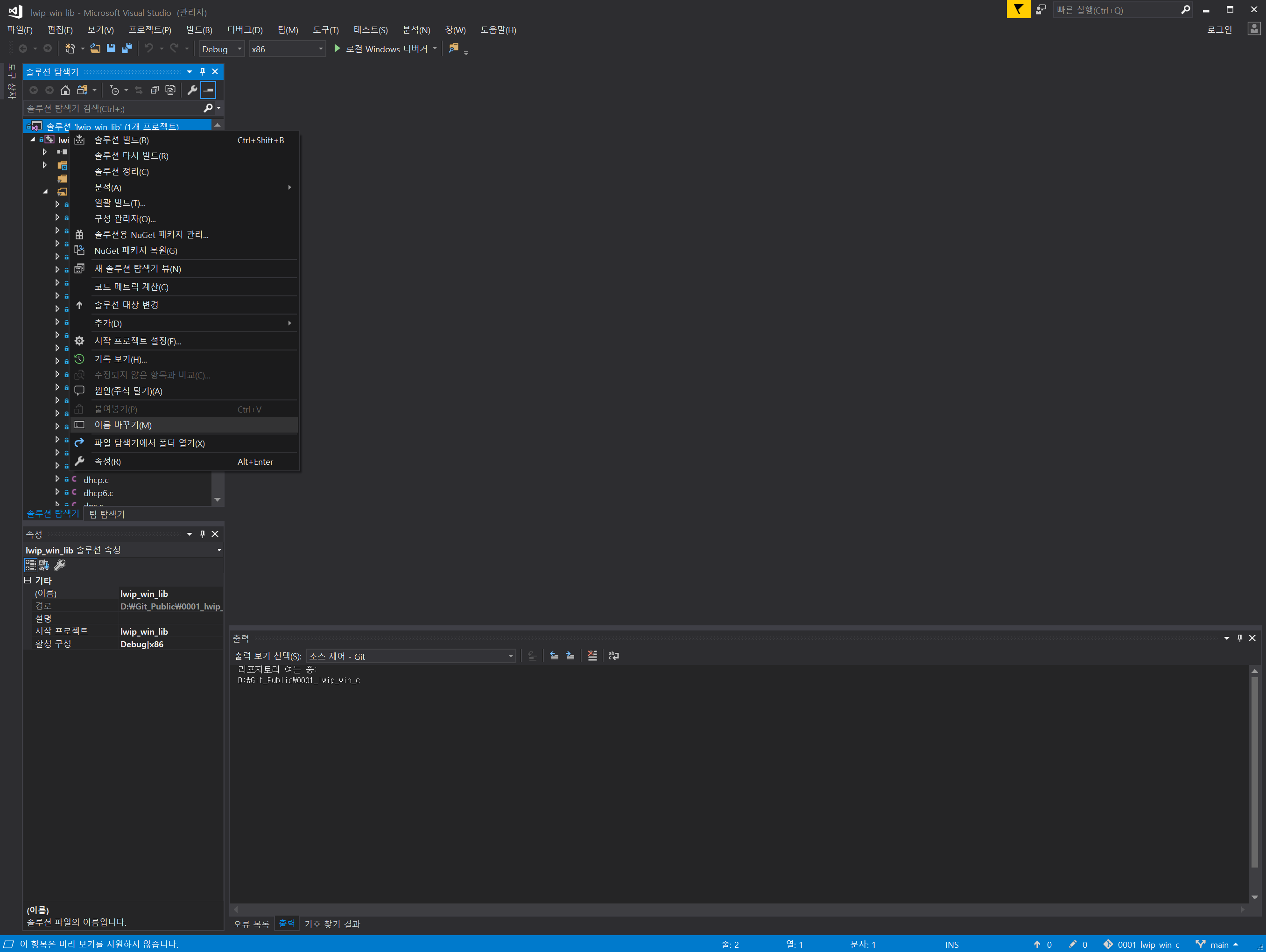Click the pin icon of Output panel
Image resolution: width=1266 pixels, height=952 pixels.
[1240, 638]
